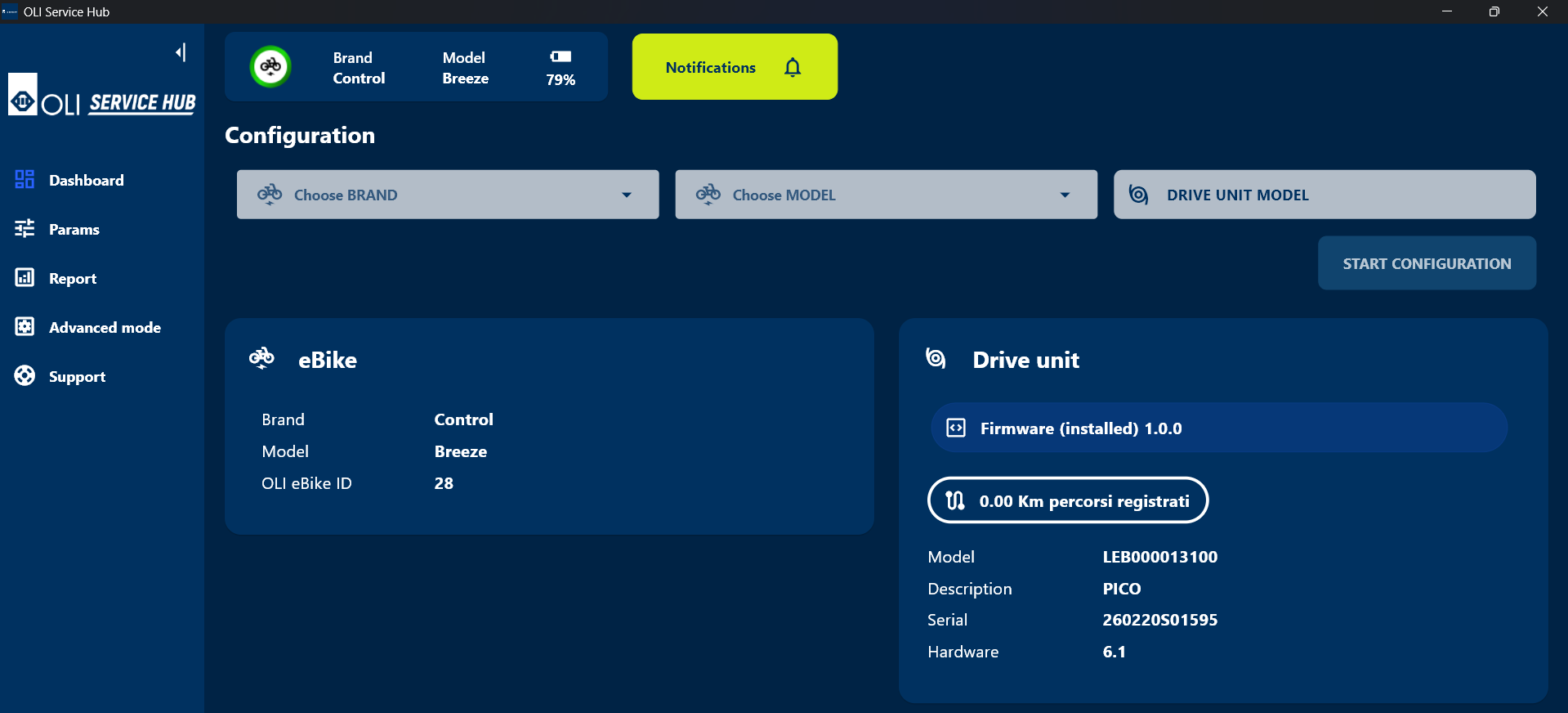Click the OLI Service Hub logo
The height and width of the screenshot is (713, 1568).
102,95
